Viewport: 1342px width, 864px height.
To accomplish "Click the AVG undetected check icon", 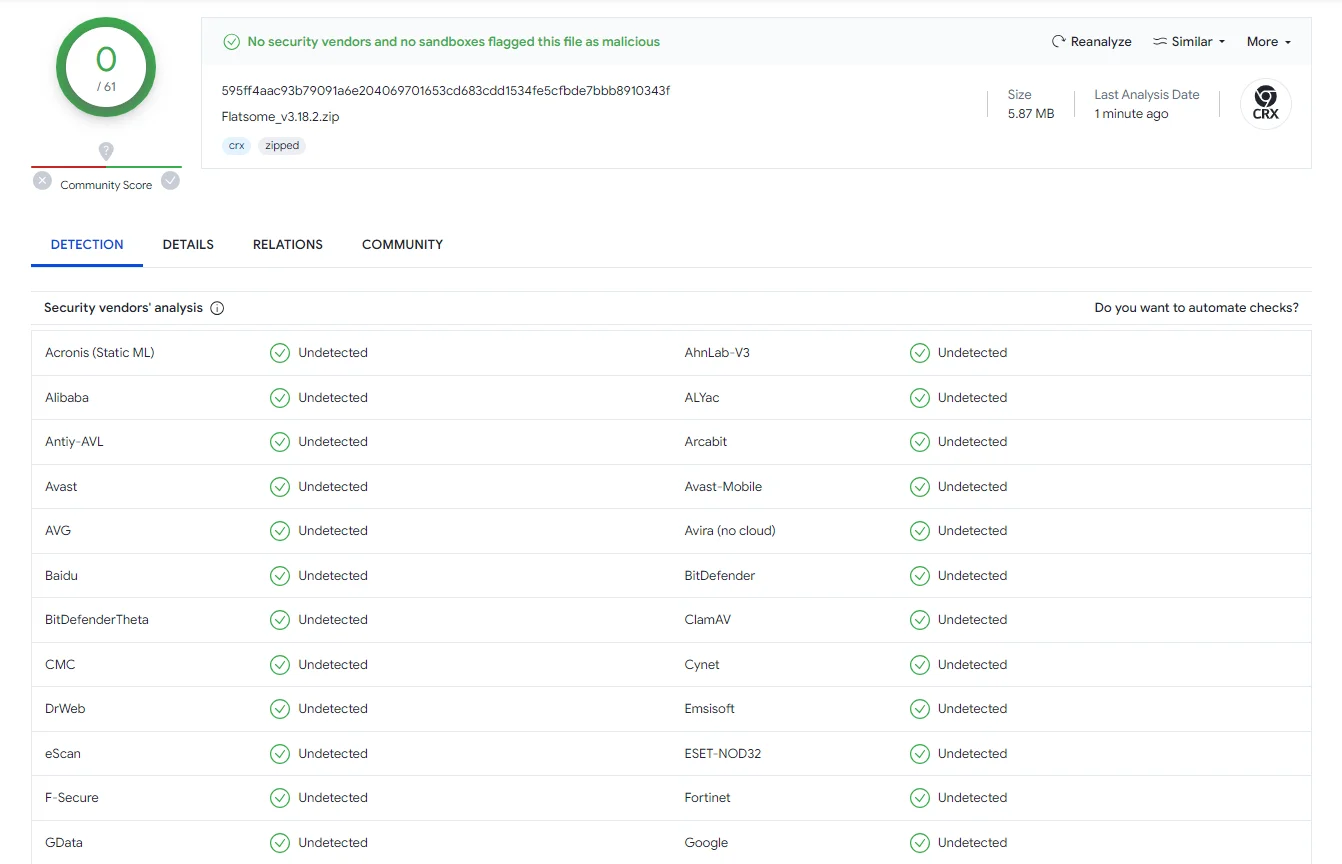I will pos(280,531).
